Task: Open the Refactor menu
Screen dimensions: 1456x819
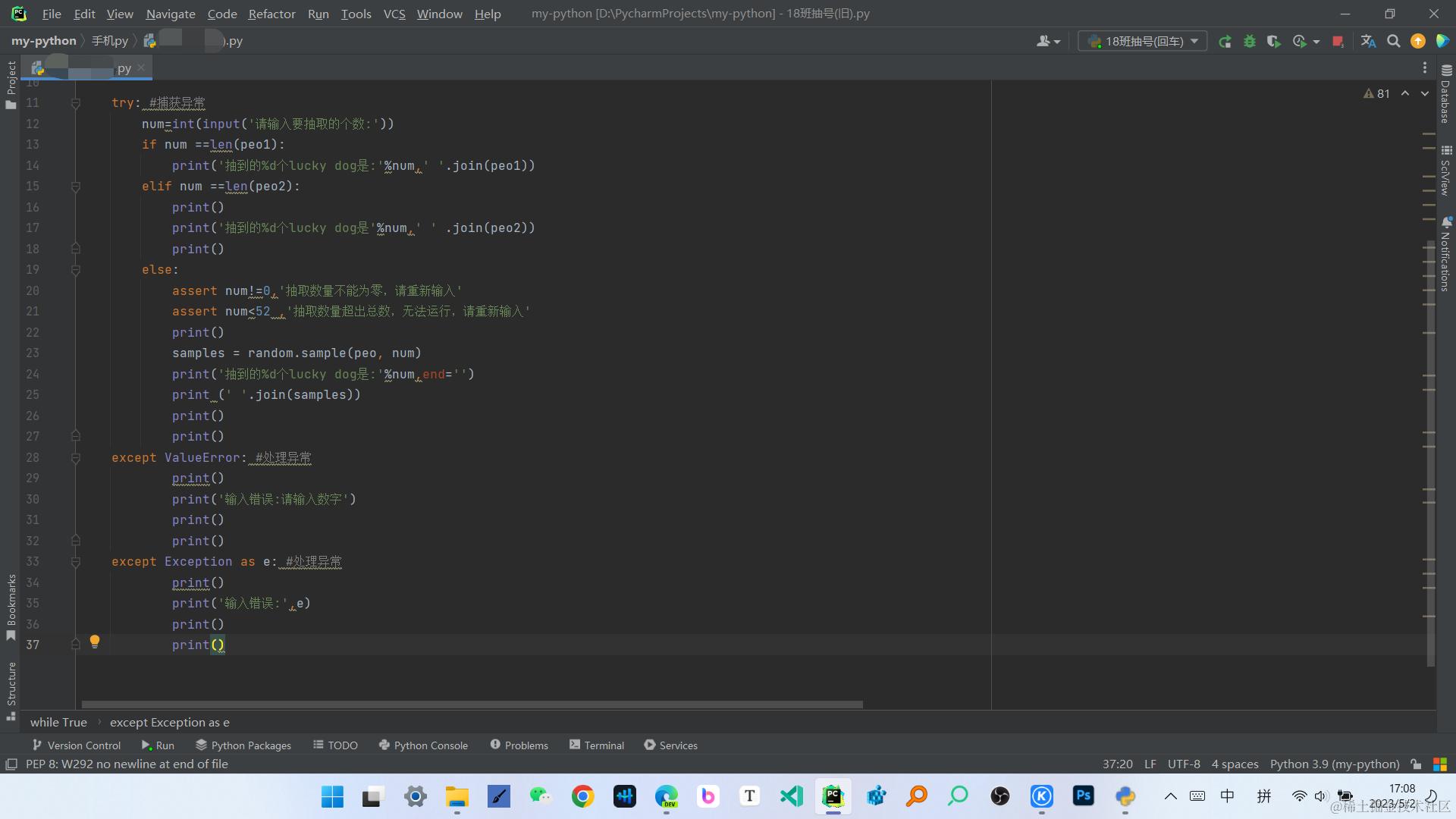Action: (271, 14)
